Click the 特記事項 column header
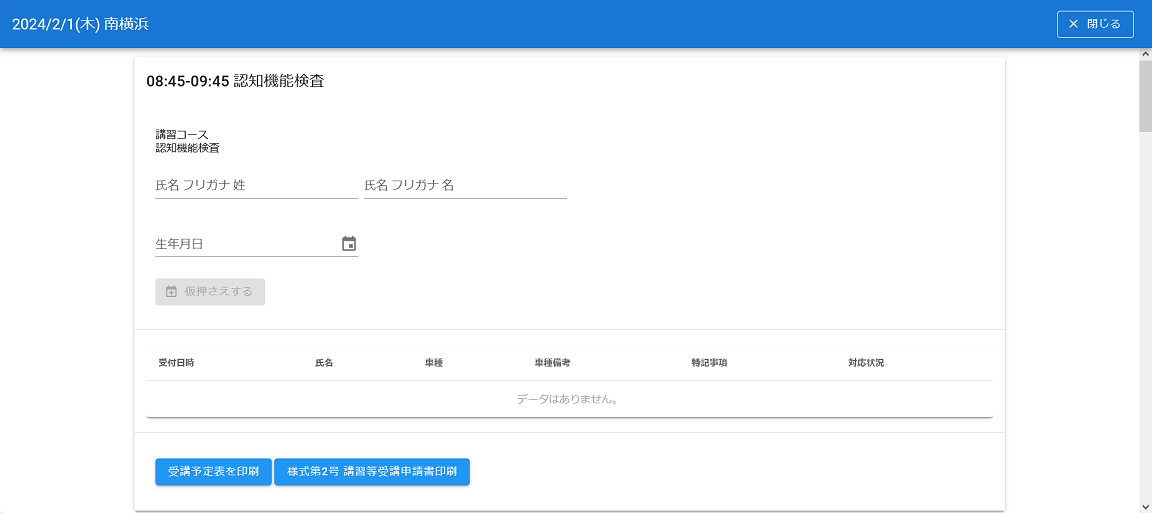The height and width of the screenshot is (513, 1152). click(708, 362)
